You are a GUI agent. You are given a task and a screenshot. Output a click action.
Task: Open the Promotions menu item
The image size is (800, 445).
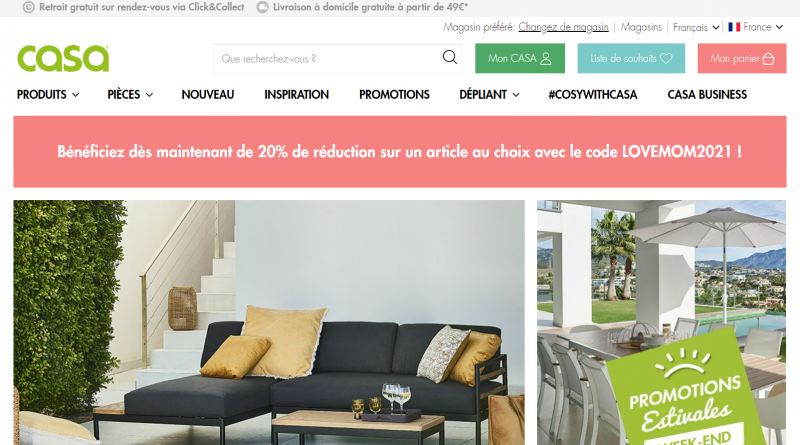[x=394, y=94]
